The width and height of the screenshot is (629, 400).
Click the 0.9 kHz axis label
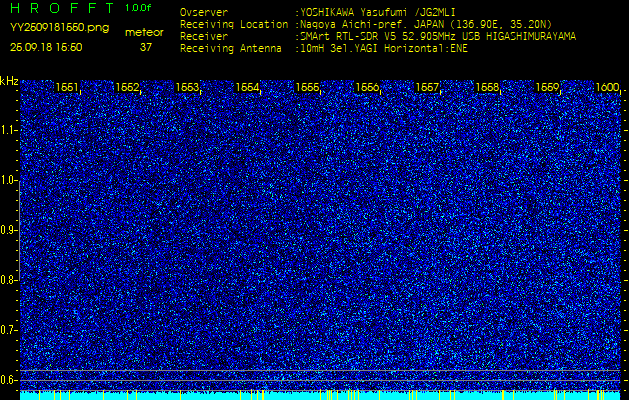8,230
